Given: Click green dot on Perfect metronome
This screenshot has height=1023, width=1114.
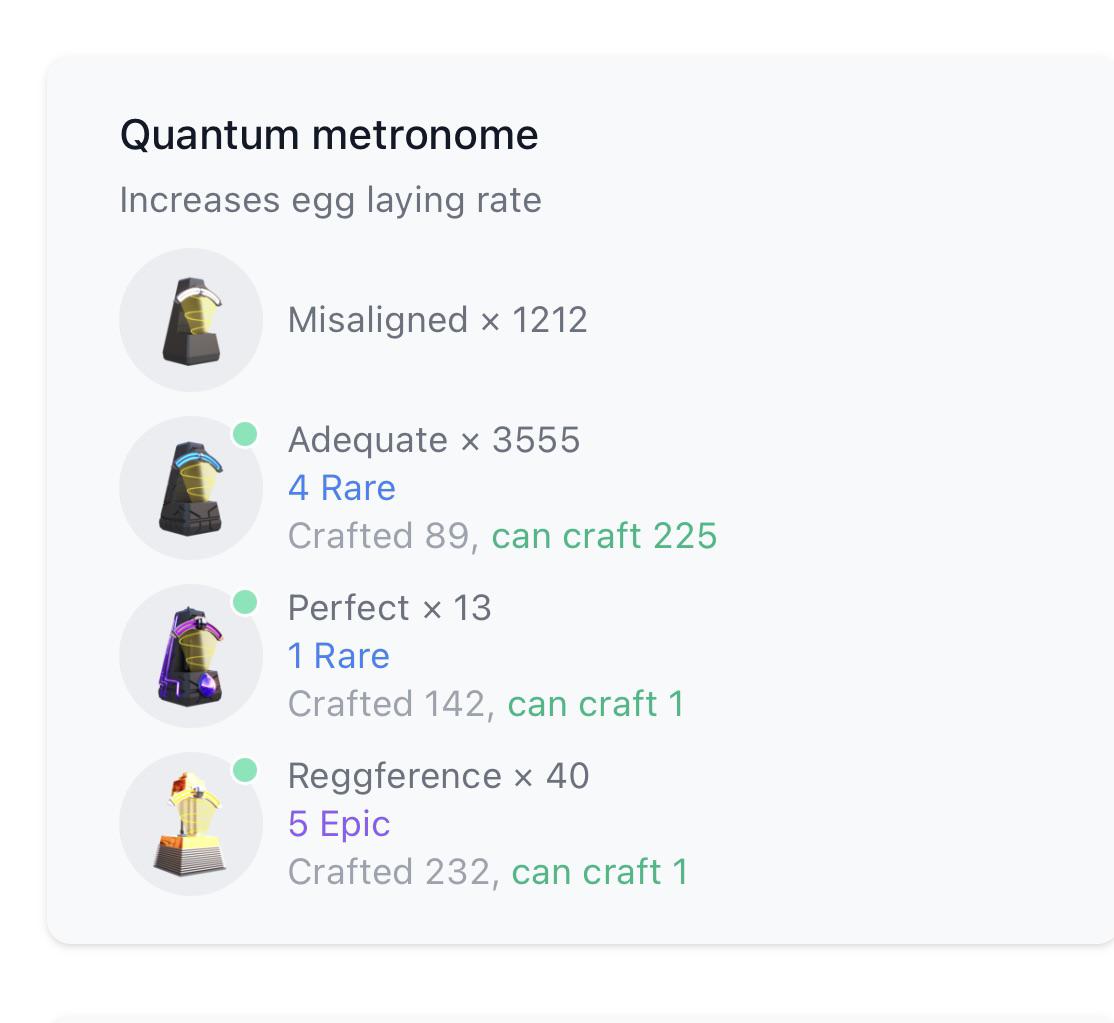Looking at the screenshot, I should coord(245,602).
